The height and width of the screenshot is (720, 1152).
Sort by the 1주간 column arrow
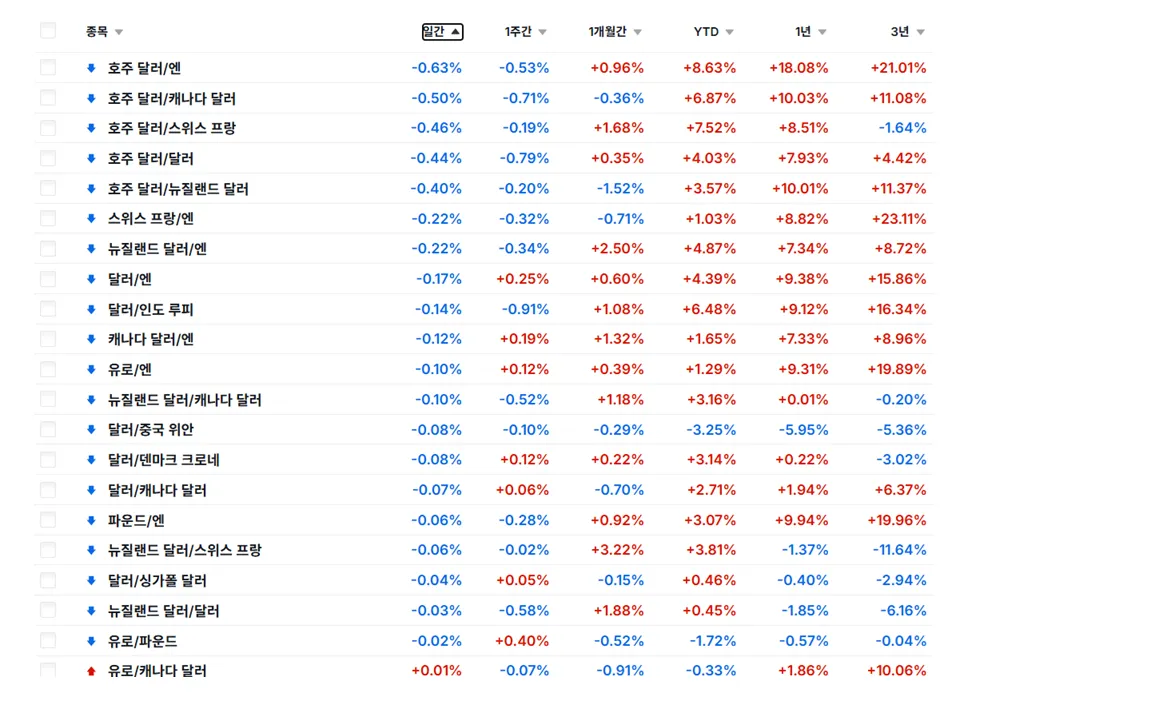coord(542,32)
